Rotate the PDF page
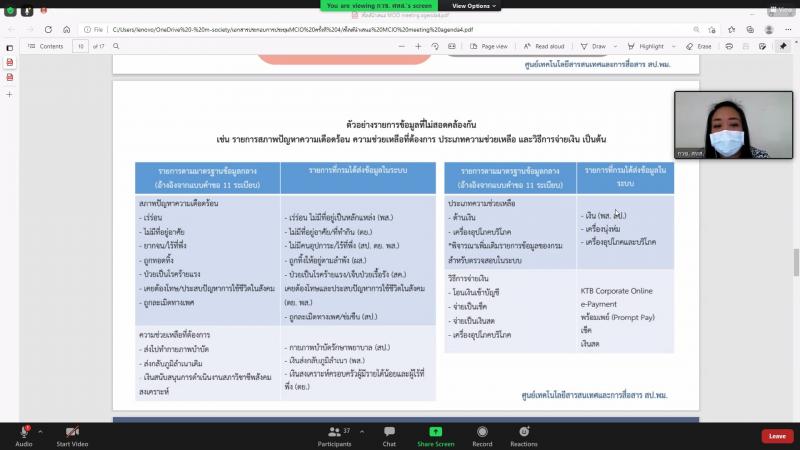The image size is (800, 450). (435, 46)
